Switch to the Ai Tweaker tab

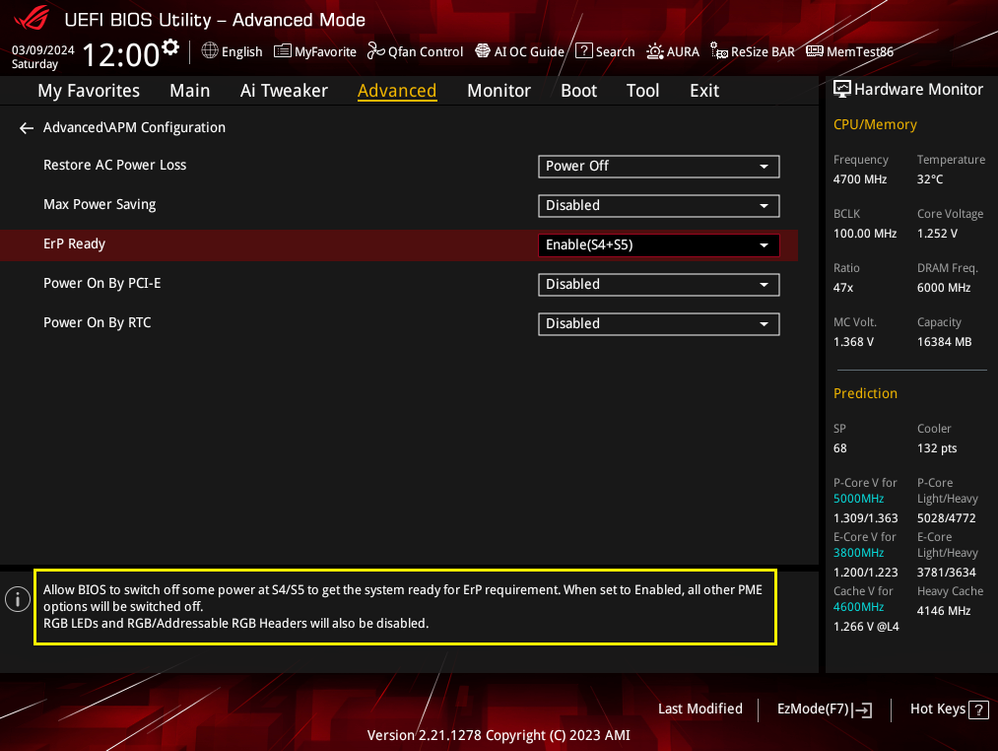pyautogui.click(x=284, y=91)
